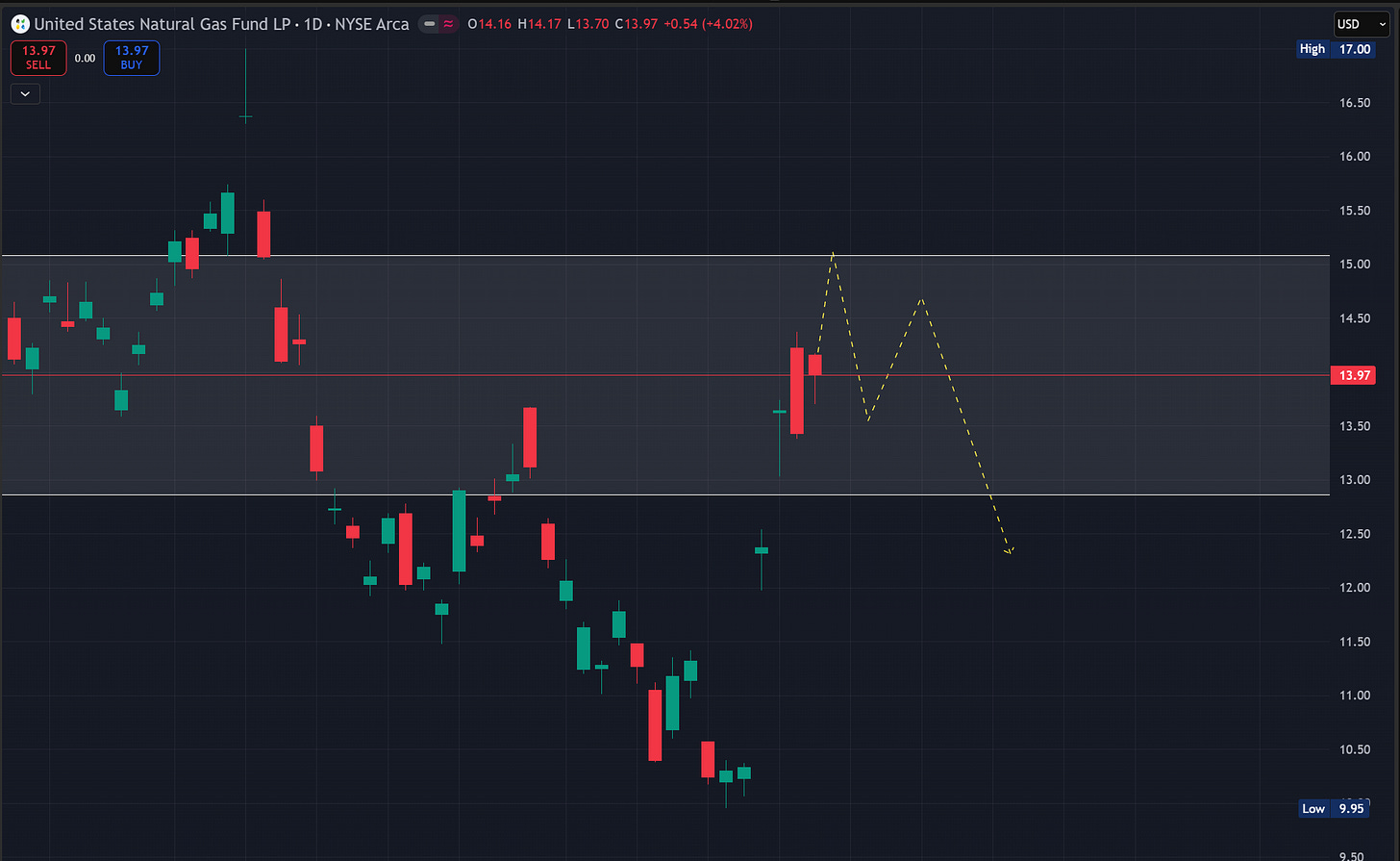Screen dimensions: 1400x861
Task: Click the 11.00 value on the price scale
Action: click(1356, 696)
